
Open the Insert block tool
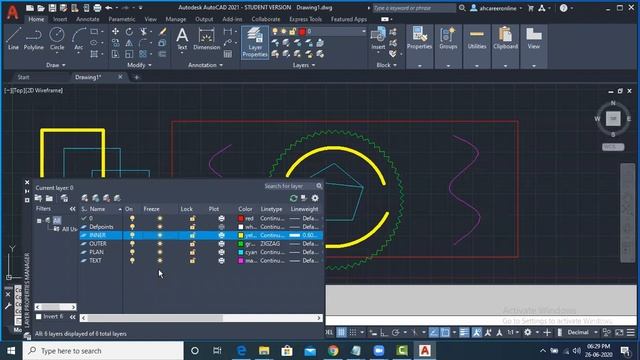tap(378, 39)
